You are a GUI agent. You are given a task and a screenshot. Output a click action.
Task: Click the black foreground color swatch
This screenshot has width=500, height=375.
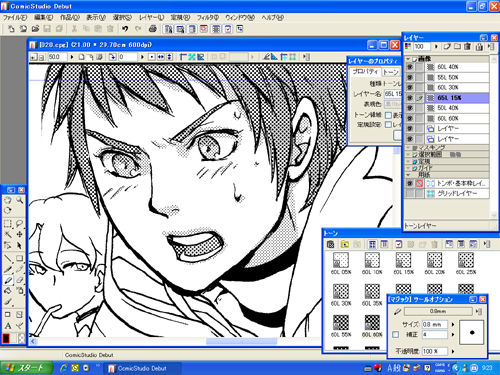point(6,338)
